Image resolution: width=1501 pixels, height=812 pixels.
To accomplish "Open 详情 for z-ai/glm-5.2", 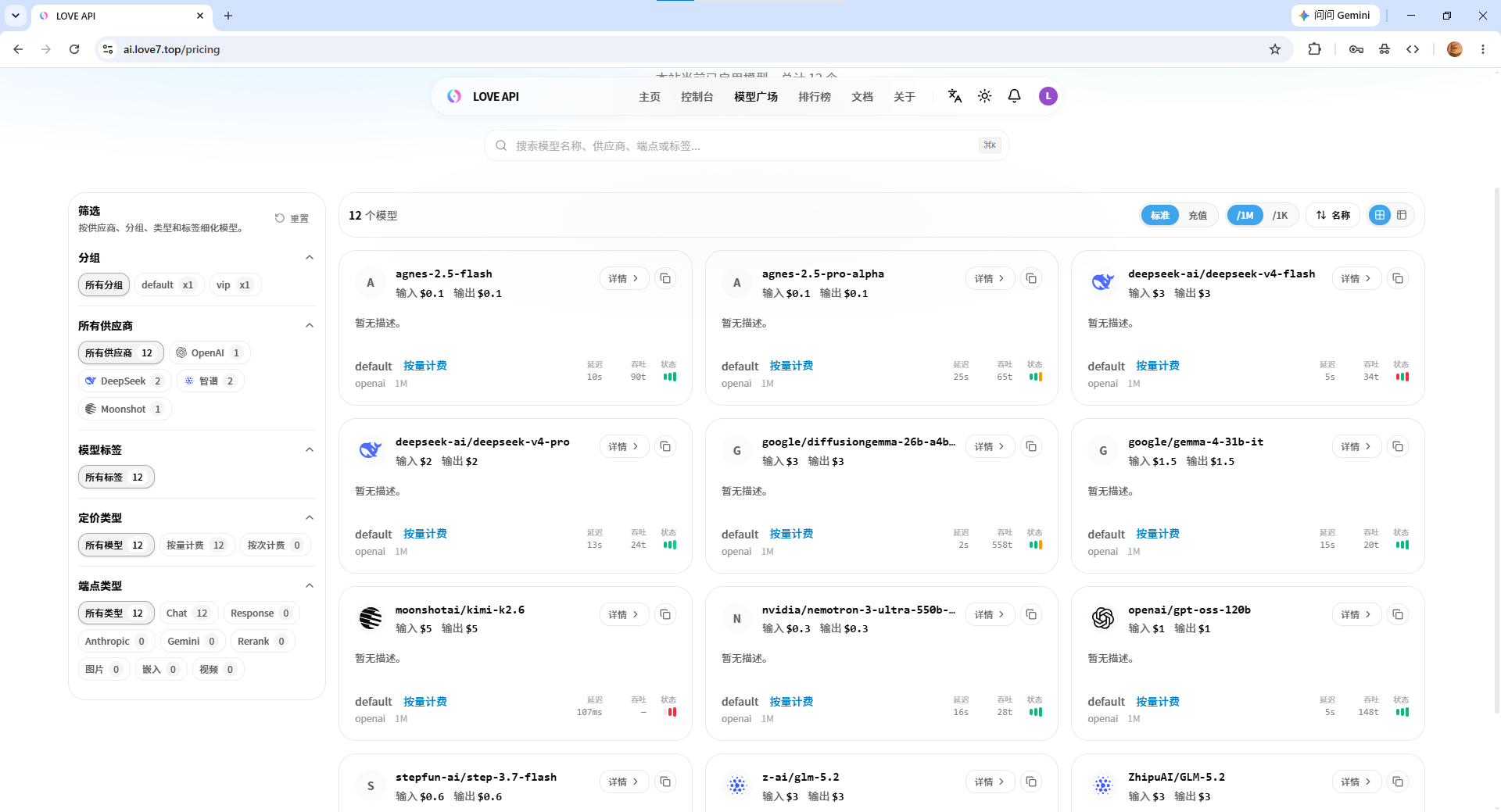I will click(x=990, y=782).
